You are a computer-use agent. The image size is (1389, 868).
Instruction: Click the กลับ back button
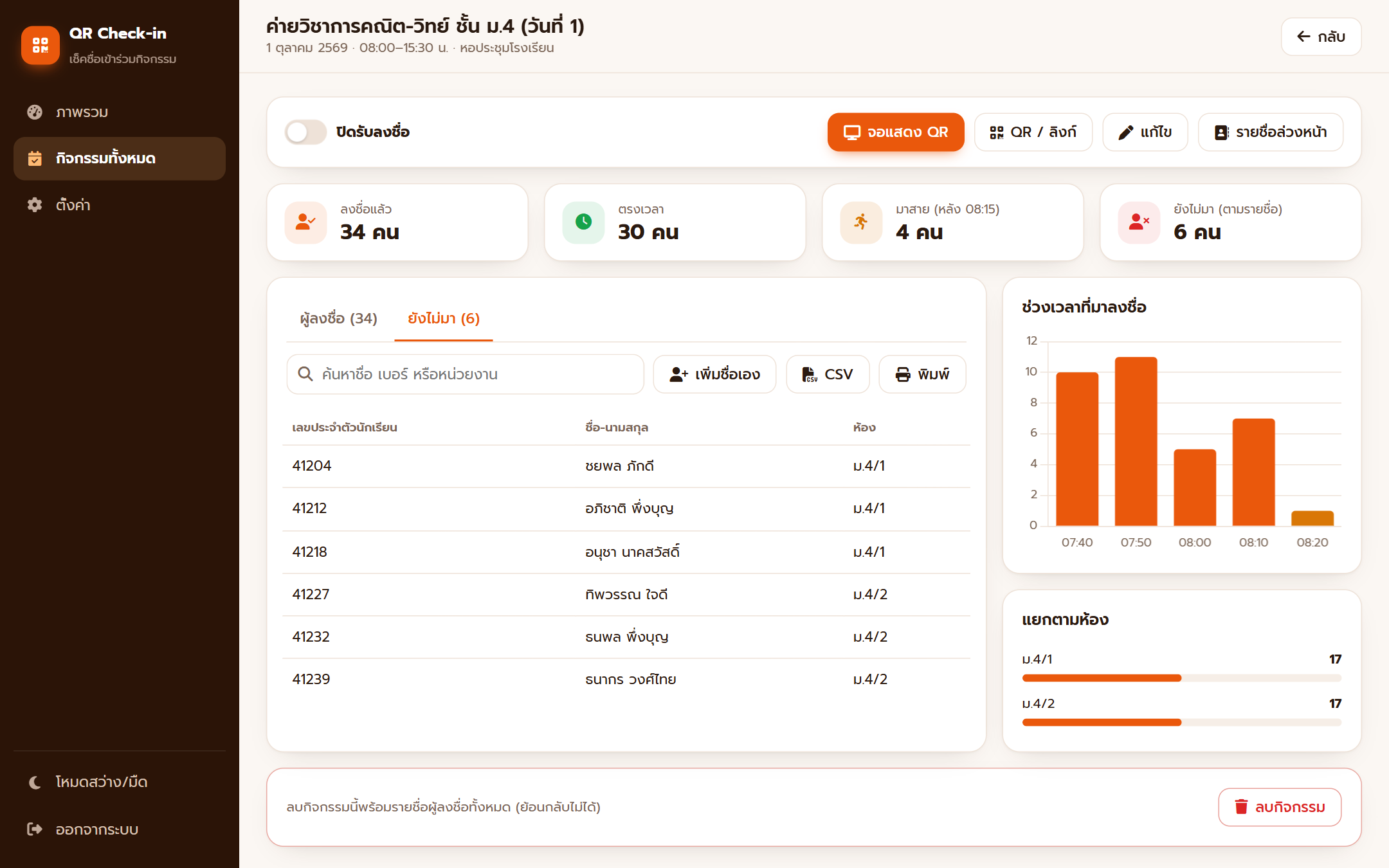1321,37
